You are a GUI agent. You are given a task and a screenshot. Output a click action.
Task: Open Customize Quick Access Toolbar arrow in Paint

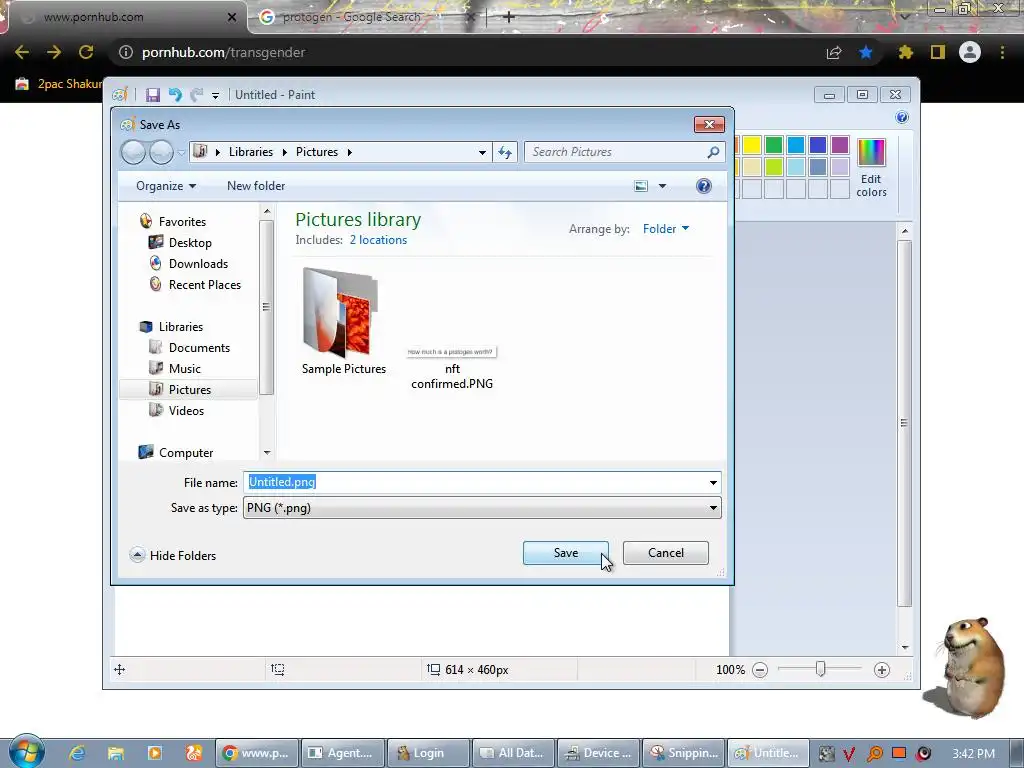[215, 96]
